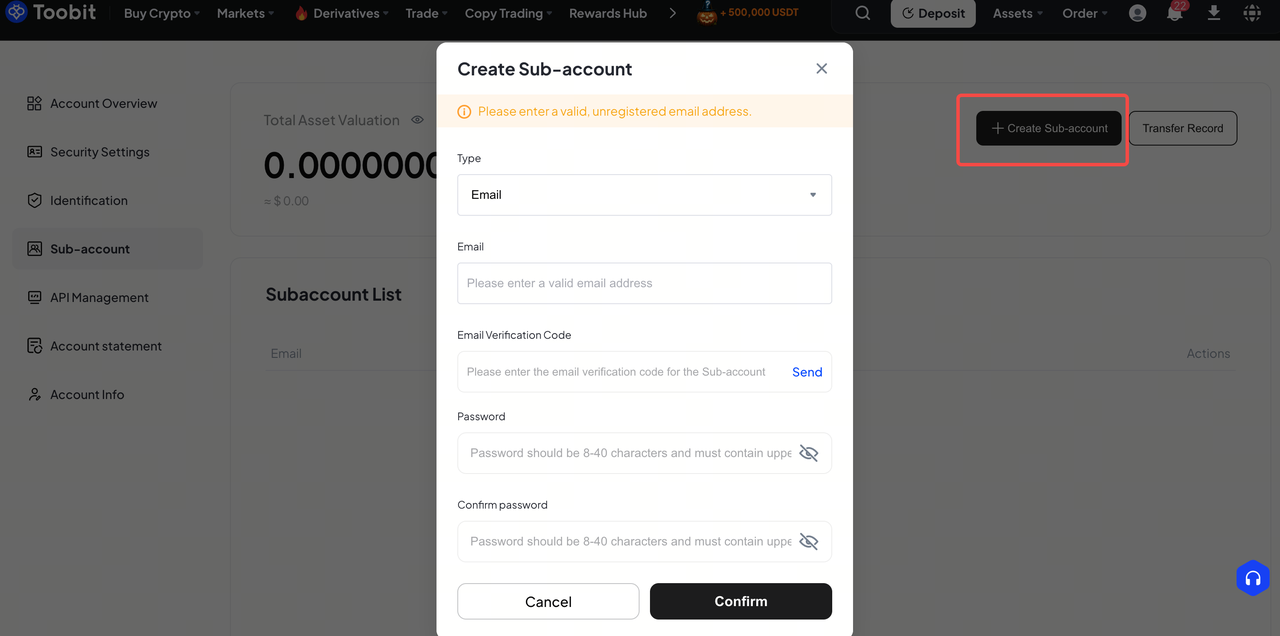1280x636 pixels.
Task: Toggle Confirm password visibility eye
Action: click(x=809, y=541)
